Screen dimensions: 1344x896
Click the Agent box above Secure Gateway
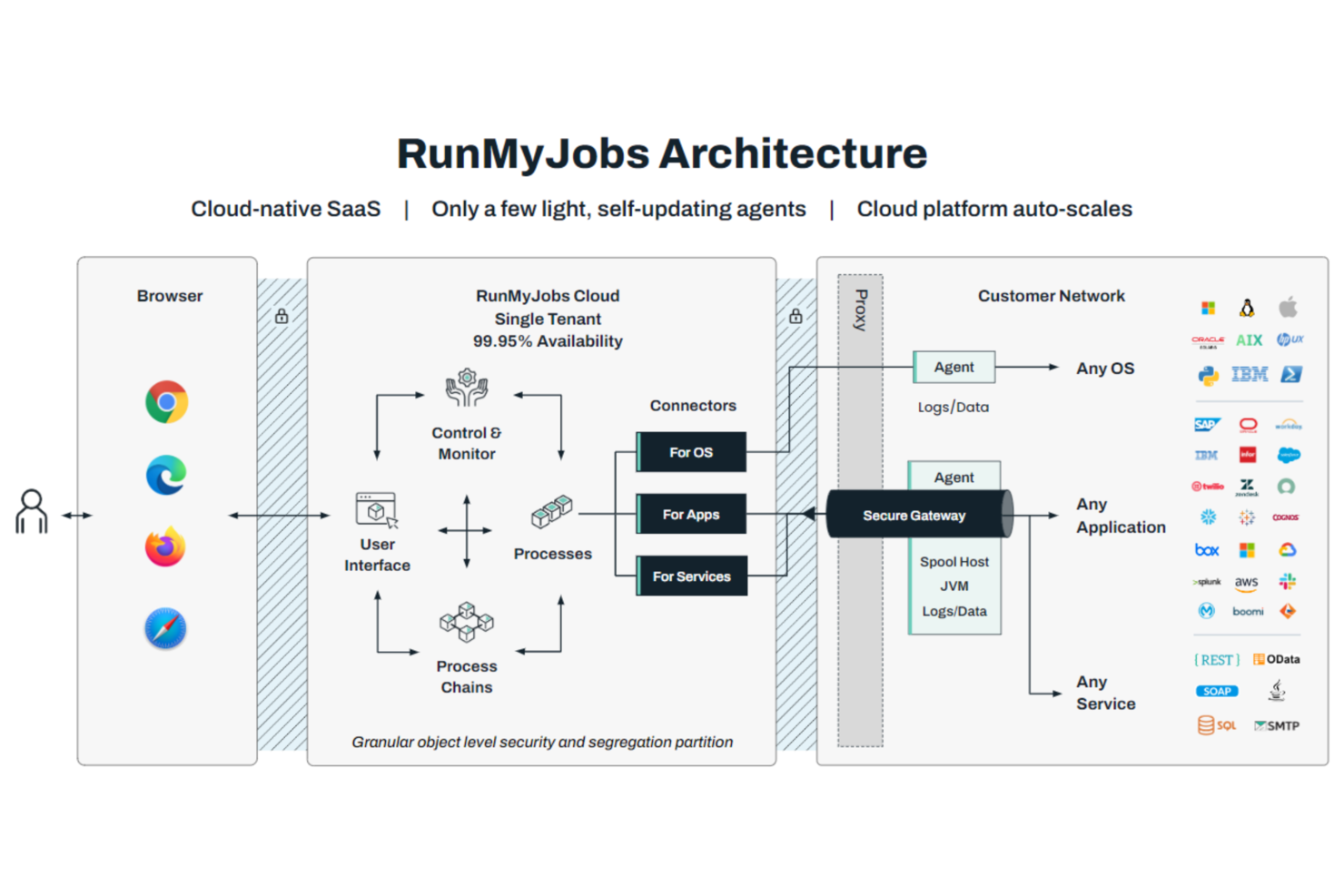[954, 476]
